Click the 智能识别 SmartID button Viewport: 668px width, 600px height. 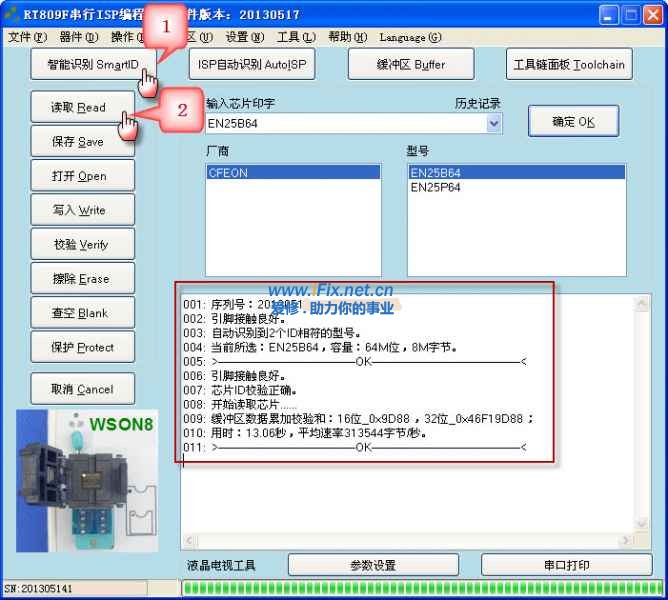(x=93, y=64)
